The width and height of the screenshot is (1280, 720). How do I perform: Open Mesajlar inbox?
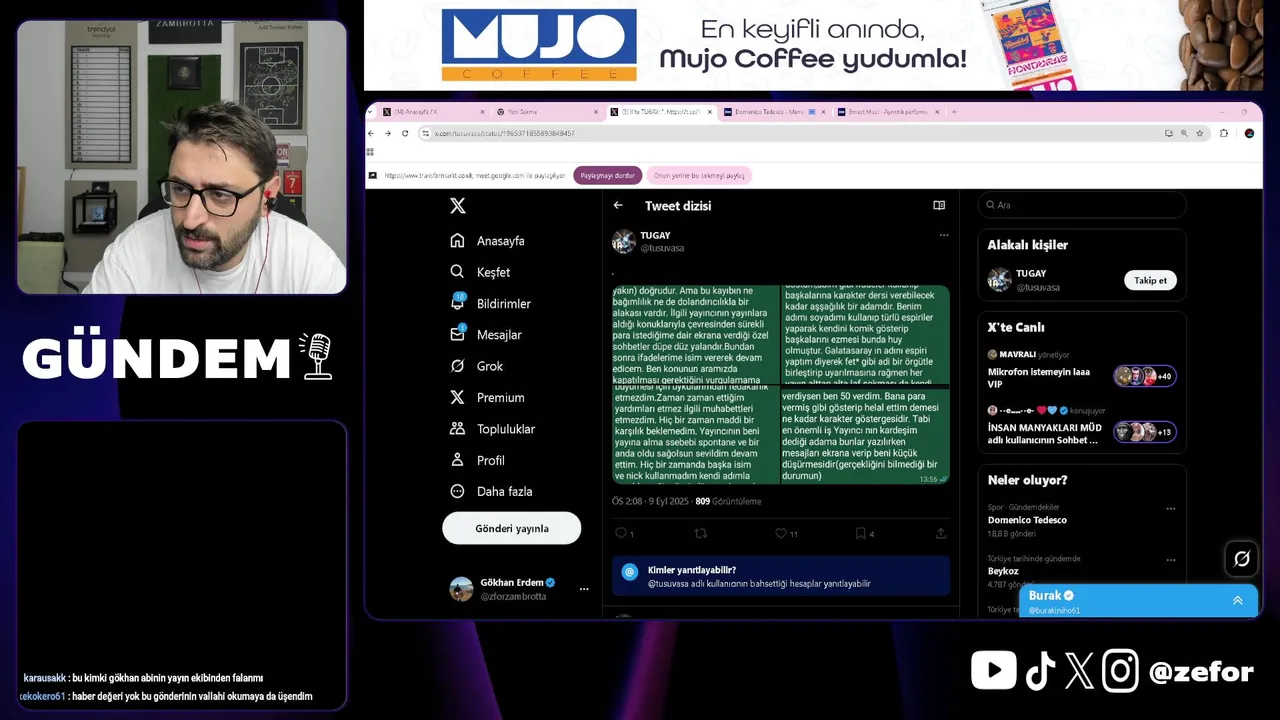pos(486,335)
